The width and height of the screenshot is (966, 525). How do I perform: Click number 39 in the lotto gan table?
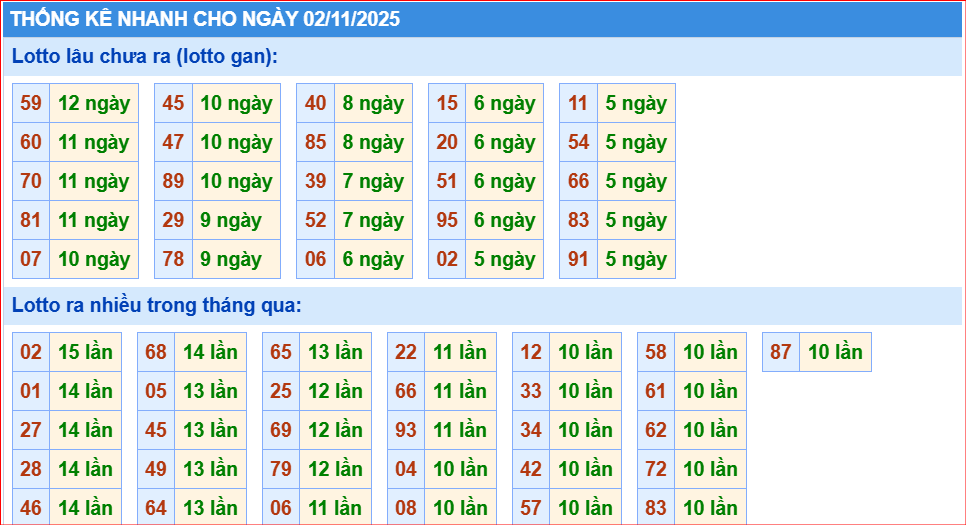coord(315,181)
